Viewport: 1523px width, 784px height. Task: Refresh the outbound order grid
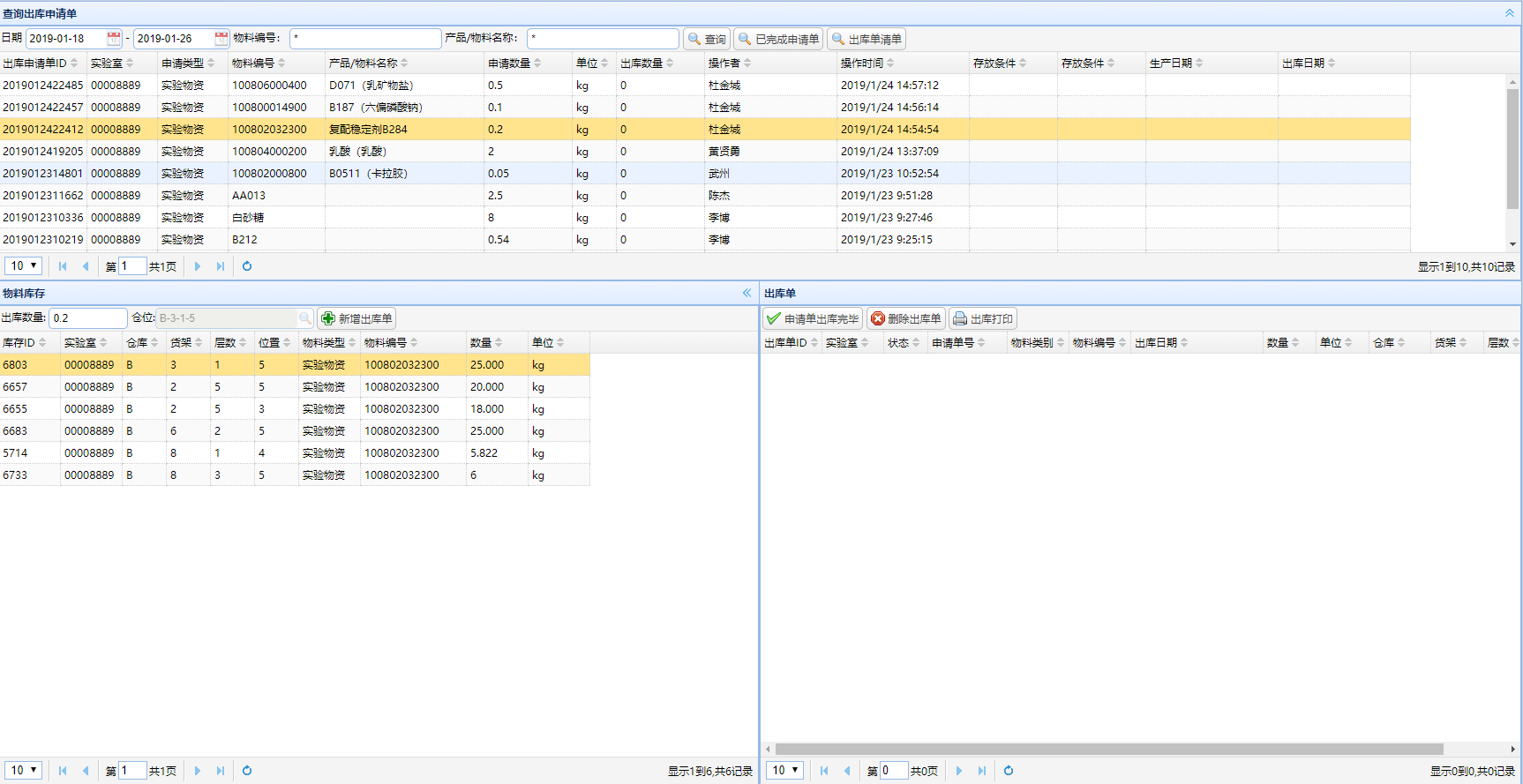(x=1009, y=771)
